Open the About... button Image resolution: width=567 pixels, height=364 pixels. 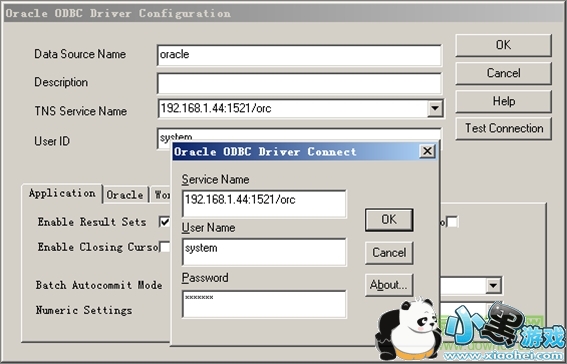click(389, 285)
